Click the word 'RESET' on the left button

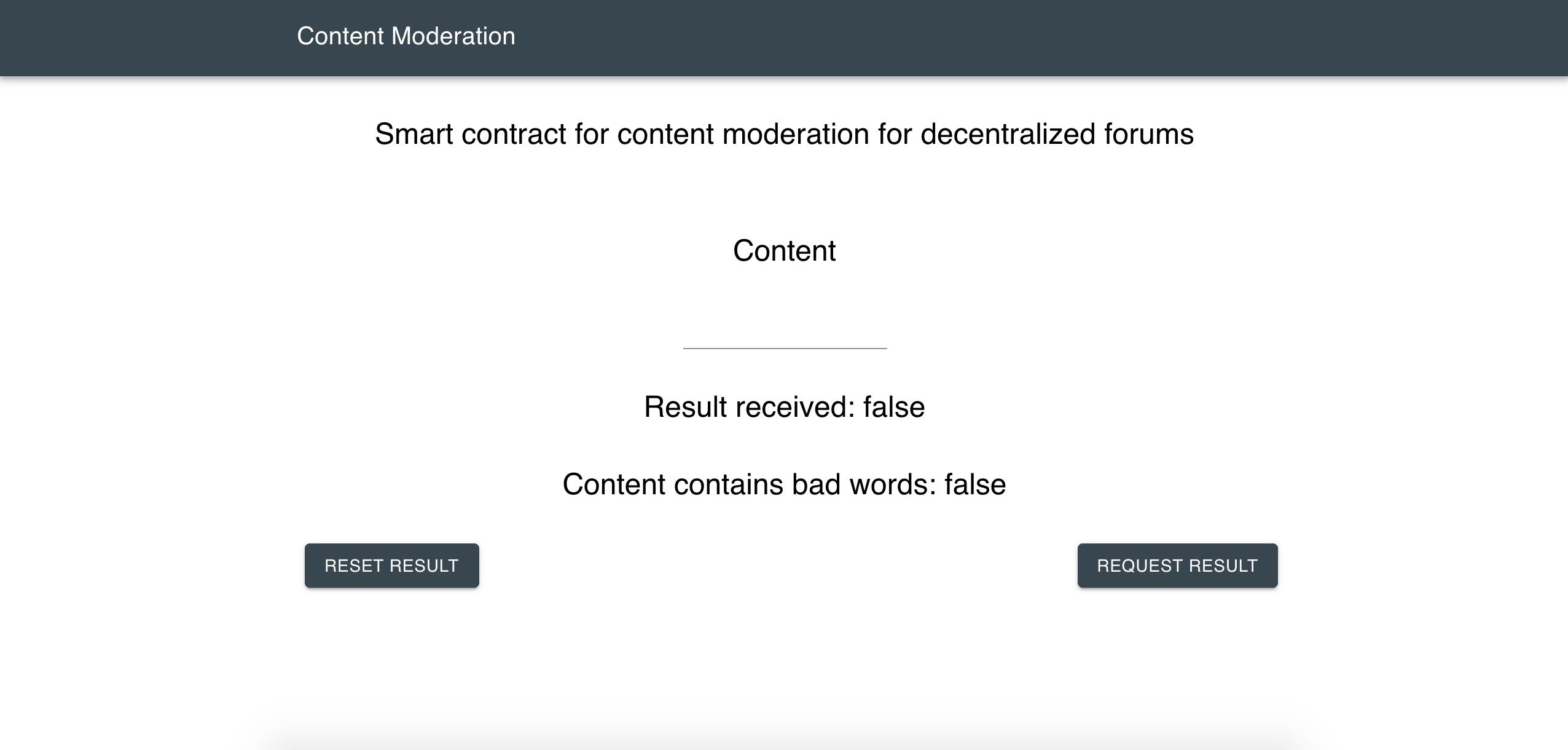click(355, 566)
